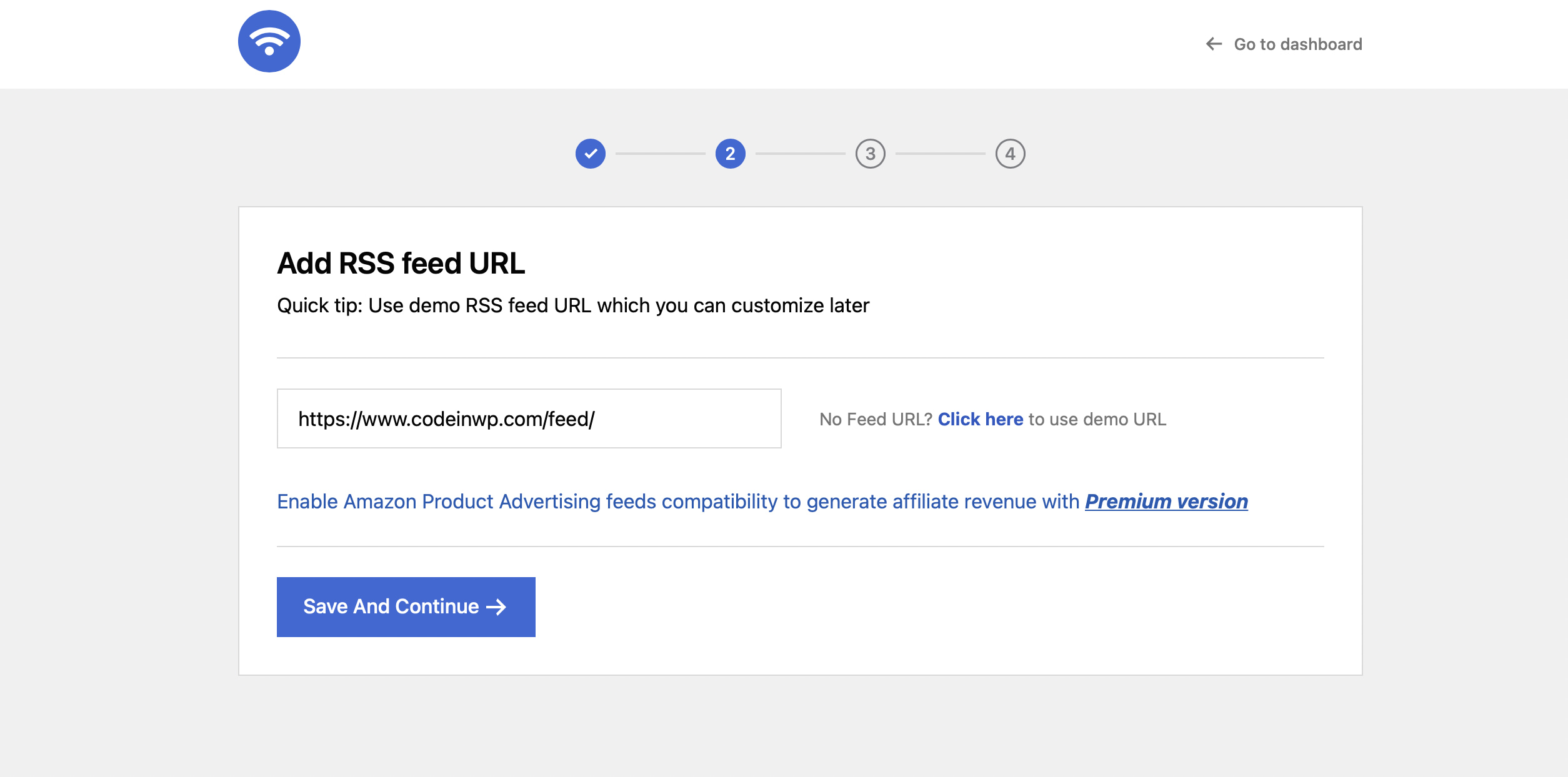The height and width of the screenshot is (777, 1568).
Task: Click the connector line between steps 2 and 3
Action: pos(800,154)
